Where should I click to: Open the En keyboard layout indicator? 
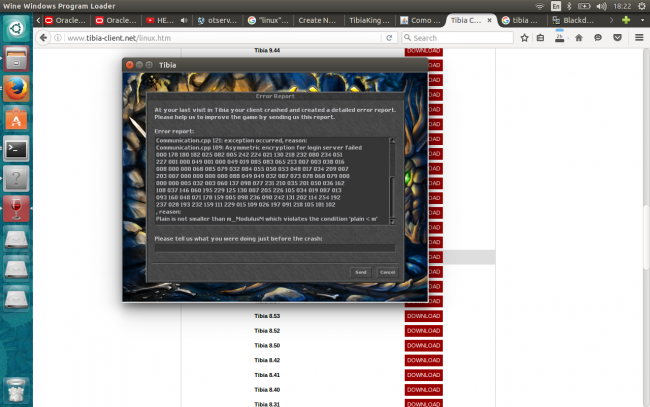[x=555, y=6]
